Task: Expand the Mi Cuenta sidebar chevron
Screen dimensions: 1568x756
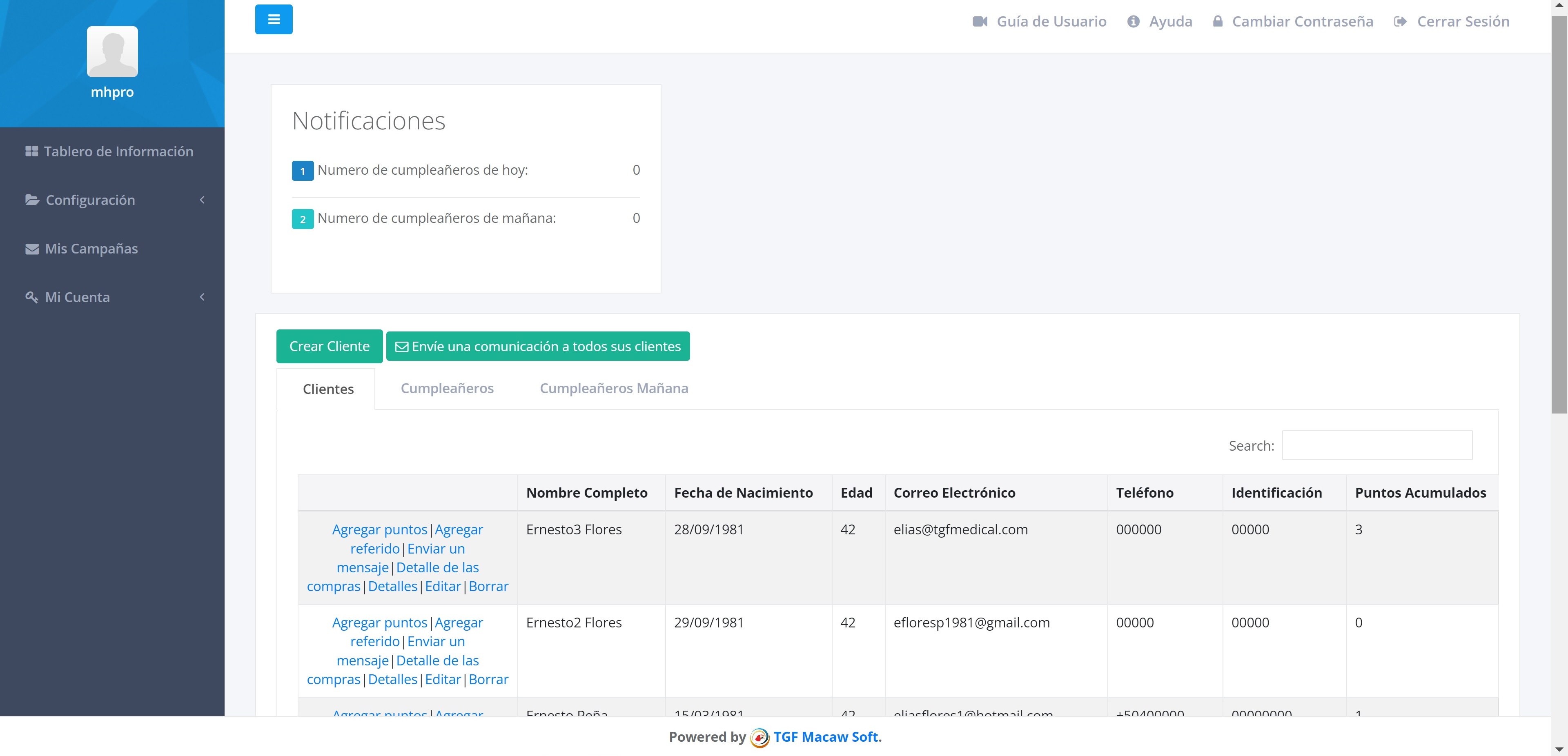Action: (x=202, y=297)
